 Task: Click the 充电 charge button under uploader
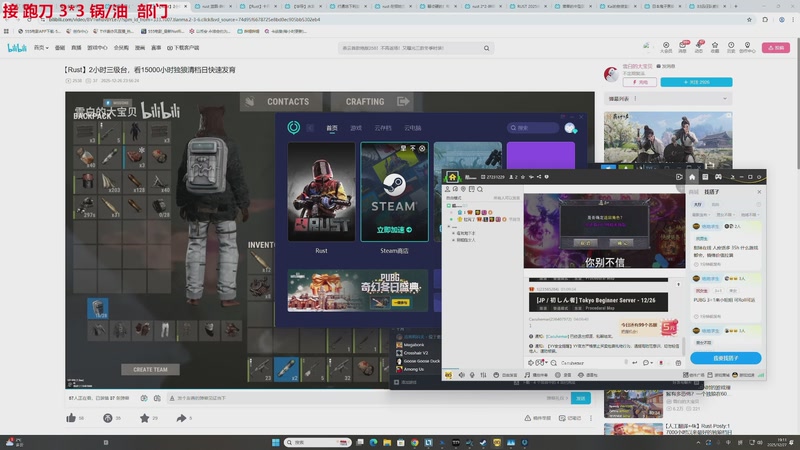click(x=640, y=82)
